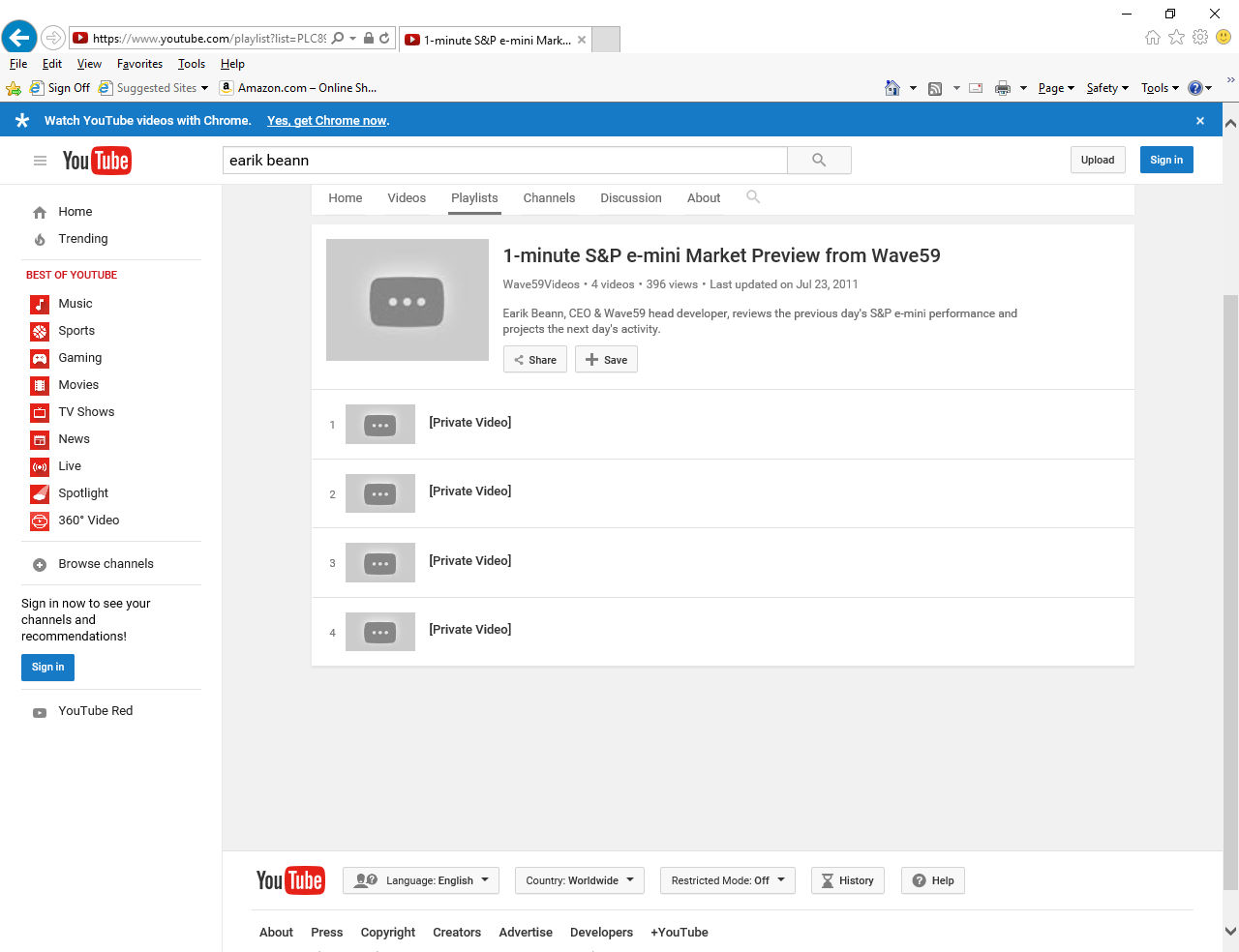Open the Language: English dropdown
This screenshot has height=952, width=1239.
pos(421,880)
